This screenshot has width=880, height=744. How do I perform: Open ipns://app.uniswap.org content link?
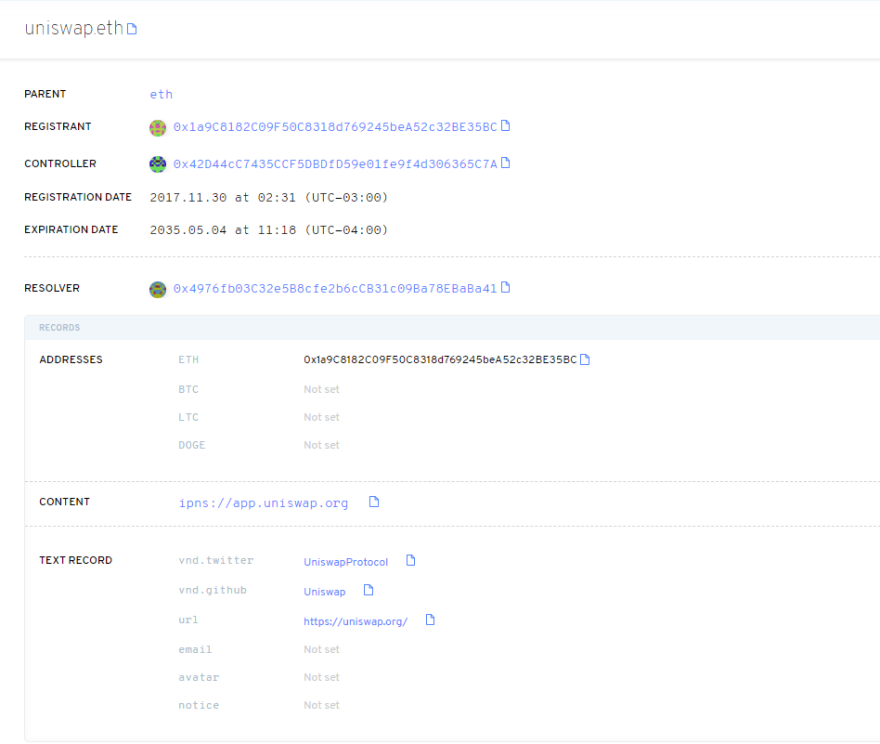(x=263, y=503)
